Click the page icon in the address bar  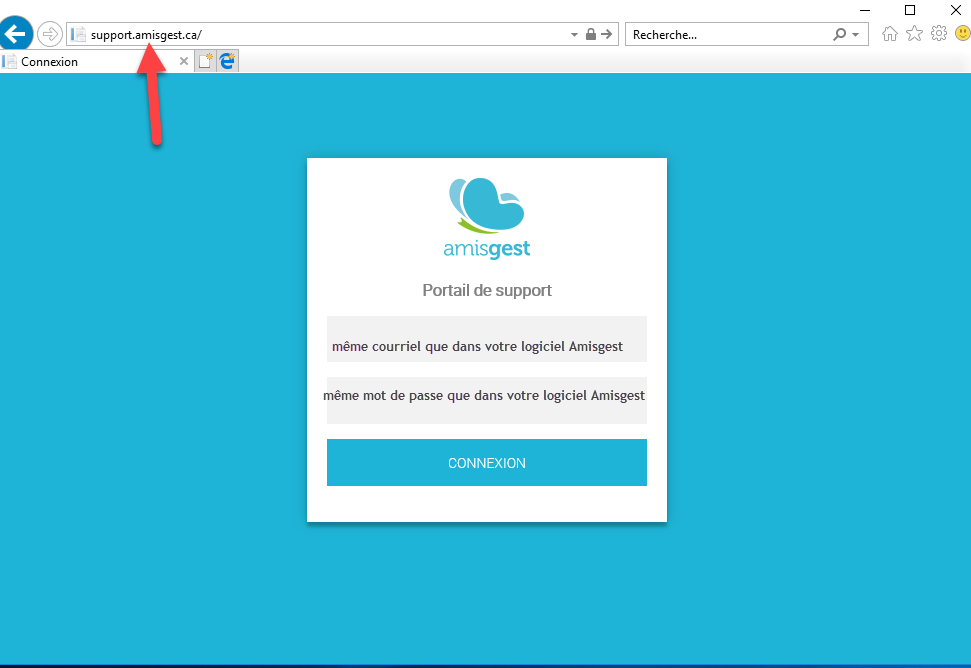(79, 35)
